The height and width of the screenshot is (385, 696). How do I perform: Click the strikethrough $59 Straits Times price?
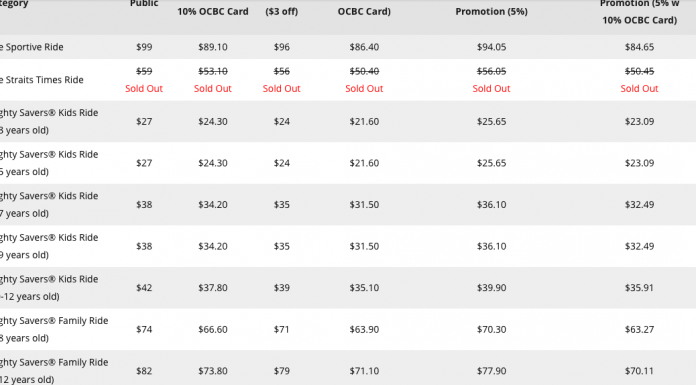pos(144,71)
